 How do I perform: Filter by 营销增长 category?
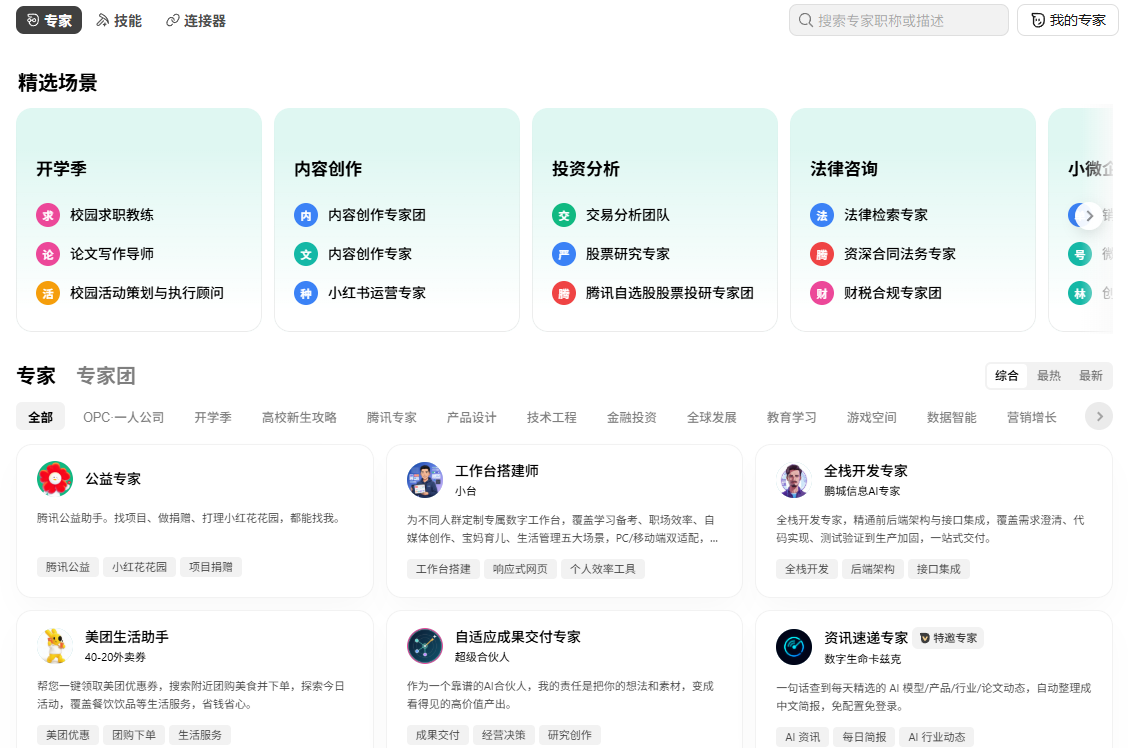[1032, 417]
